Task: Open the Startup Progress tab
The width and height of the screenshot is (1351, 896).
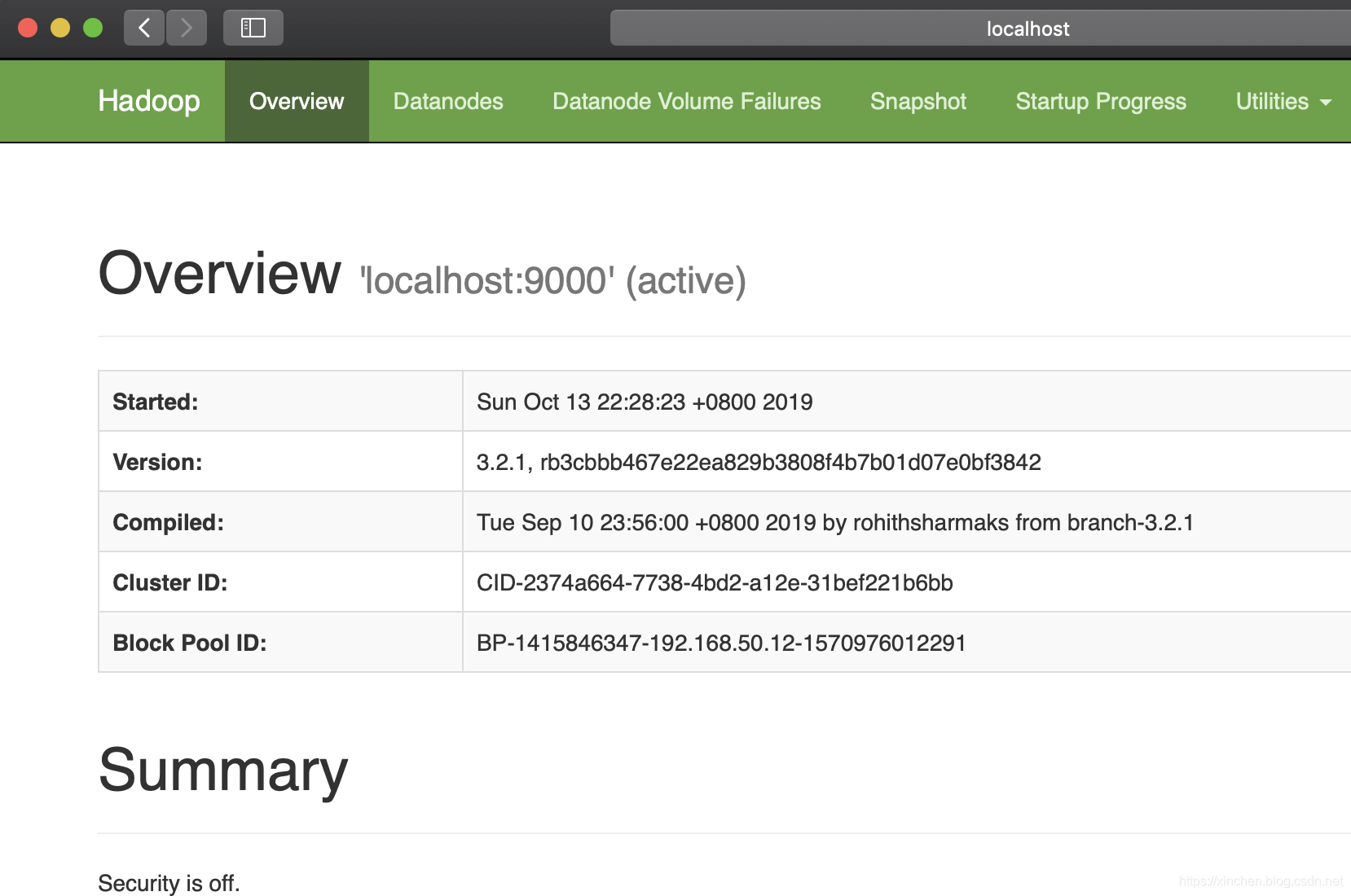Action: (1101, 101)
